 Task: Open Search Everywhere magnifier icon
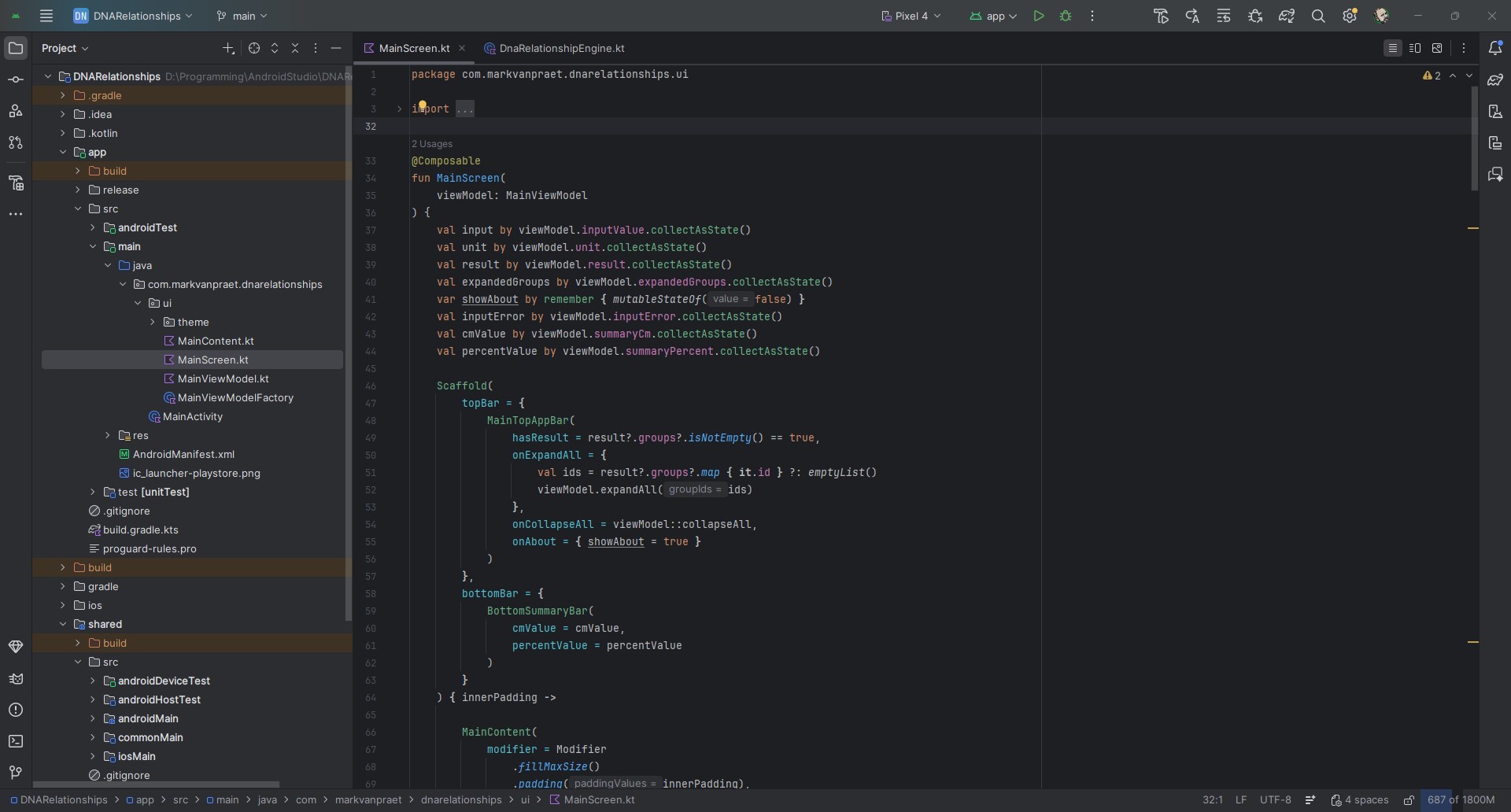point(1318,16)
